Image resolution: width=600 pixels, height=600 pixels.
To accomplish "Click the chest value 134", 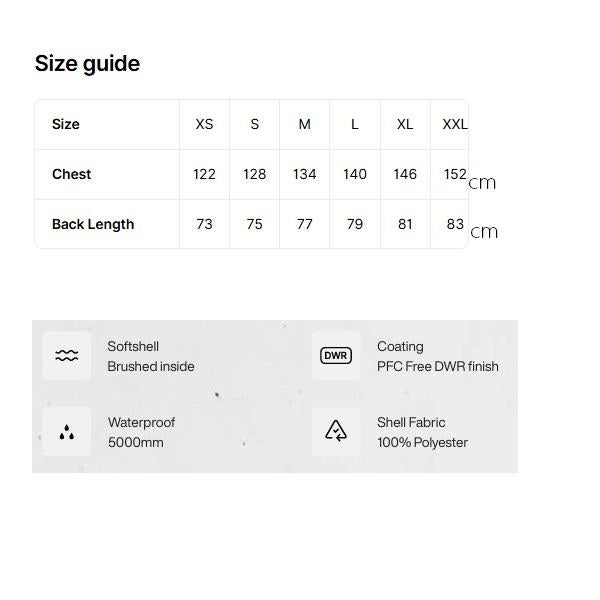I will pyautogui.click(x=305, y=174).
